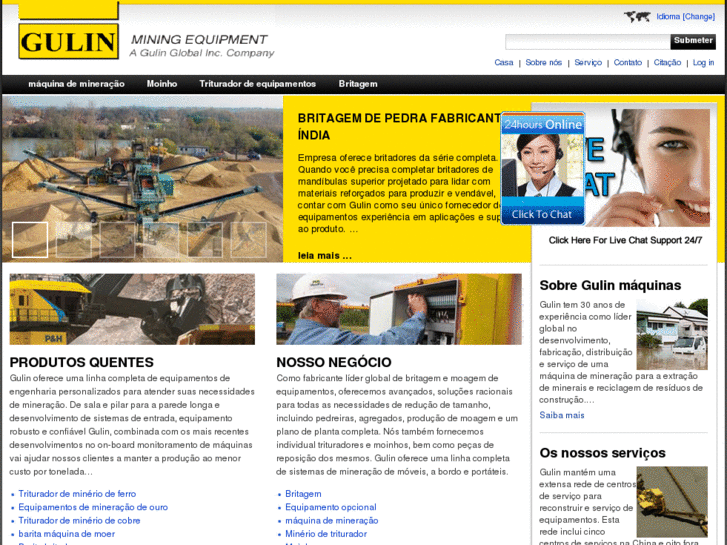Image resolution: width=727 pixels, height=545 pixels.
Task: Open the Serviço link
Action: 588,63
